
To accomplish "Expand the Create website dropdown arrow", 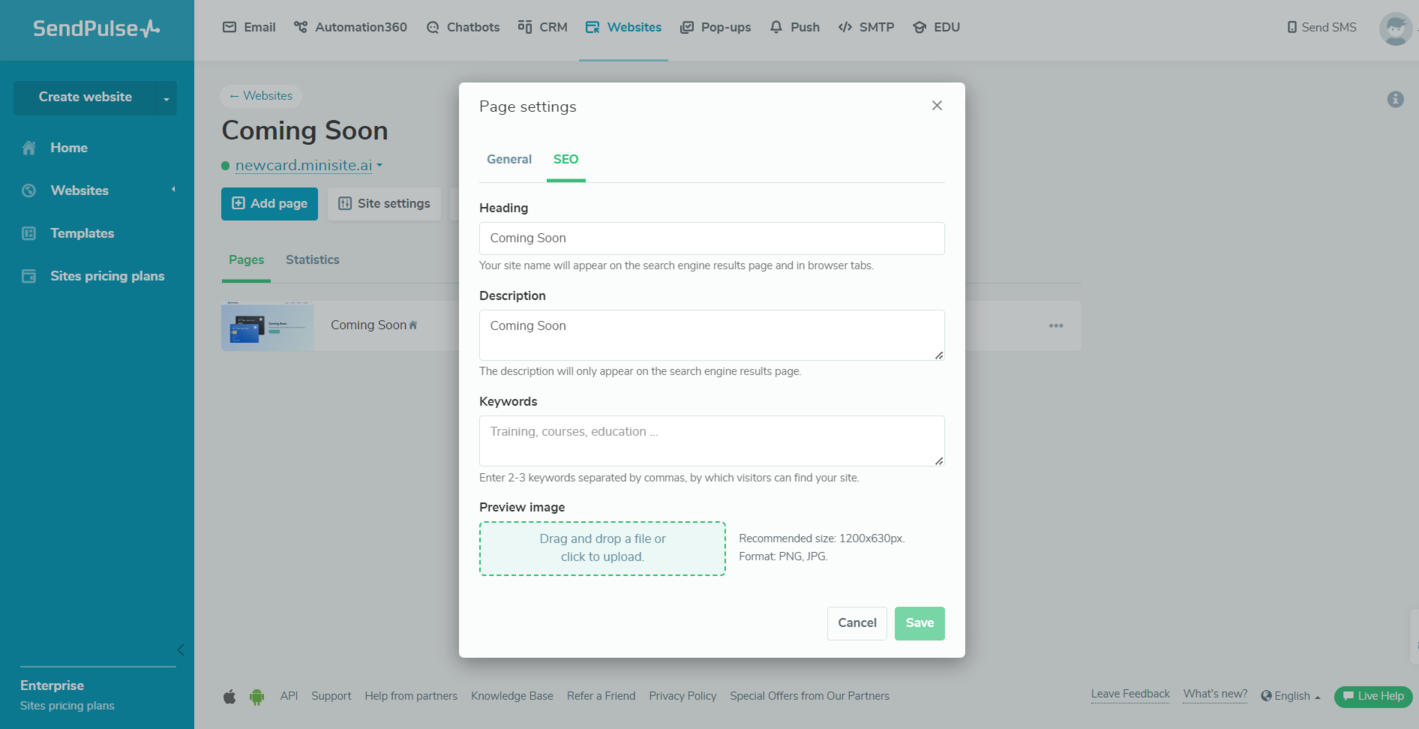I will tap(166, 98).
